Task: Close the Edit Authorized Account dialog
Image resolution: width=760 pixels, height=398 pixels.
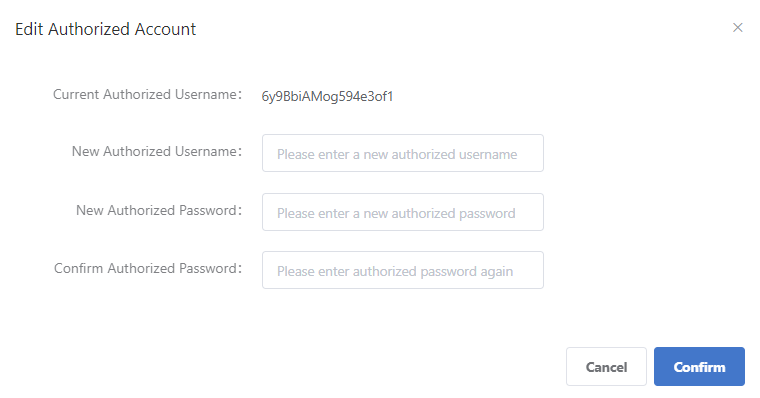Action: click(x=737, y=28)
